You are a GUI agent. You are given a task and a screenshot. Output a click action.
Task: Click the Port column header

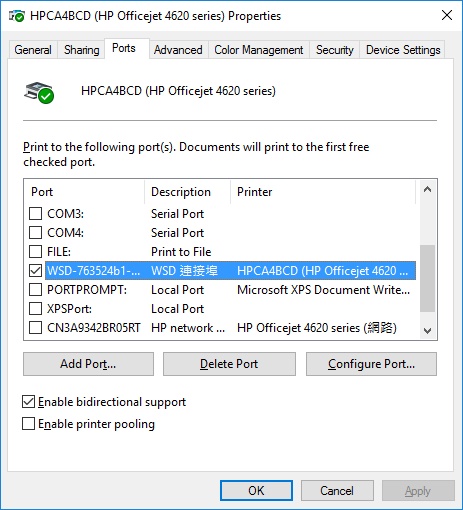(85, 192)
